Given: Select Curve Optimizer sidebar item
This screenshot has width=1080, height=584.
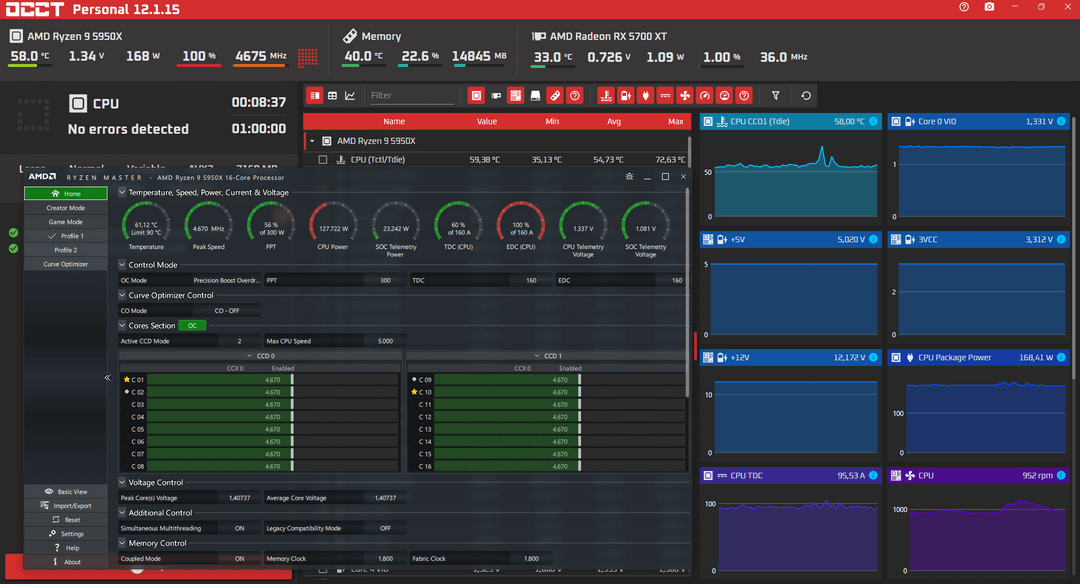Looking at the screenshot, I should [x=65, y=264].
